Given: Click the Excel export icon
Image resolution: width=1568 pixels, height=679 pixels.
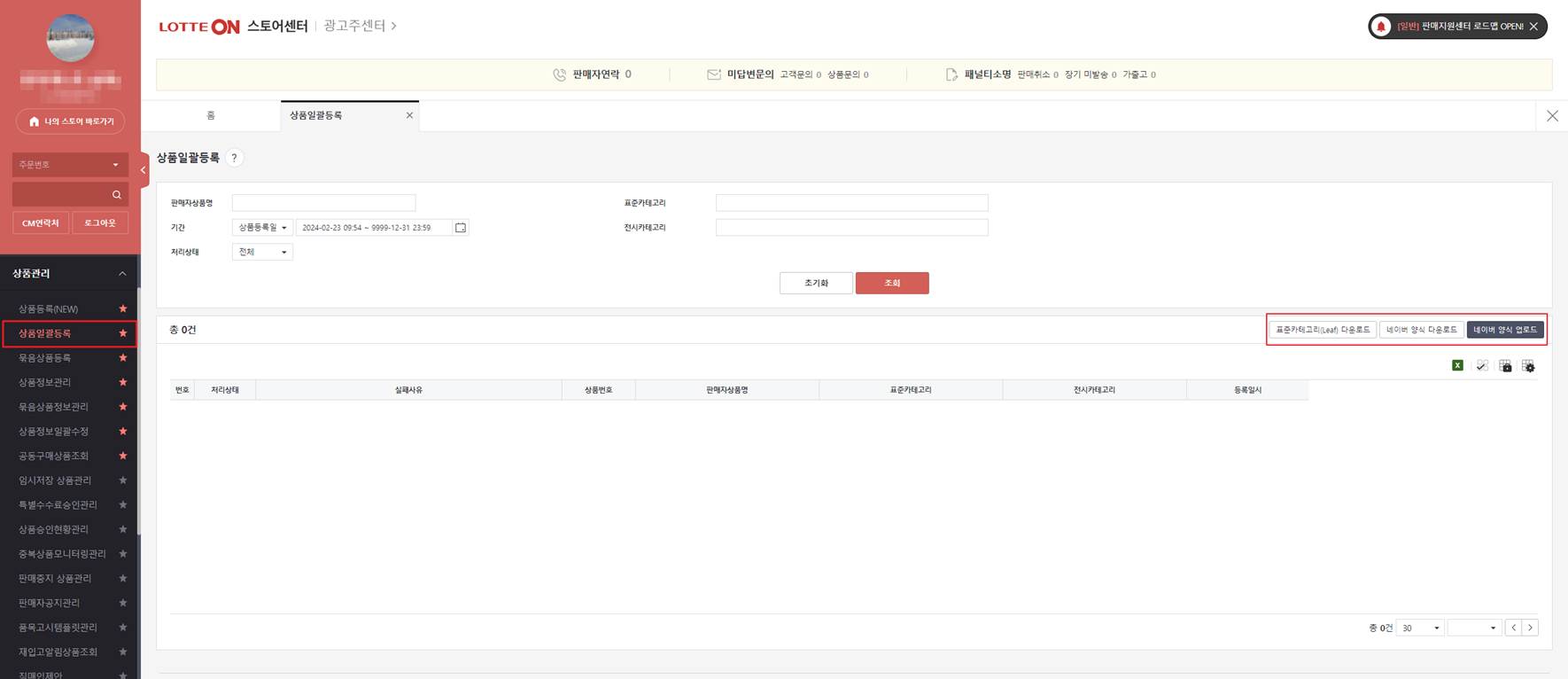Looking at the screenshot, I should 1457,365.
